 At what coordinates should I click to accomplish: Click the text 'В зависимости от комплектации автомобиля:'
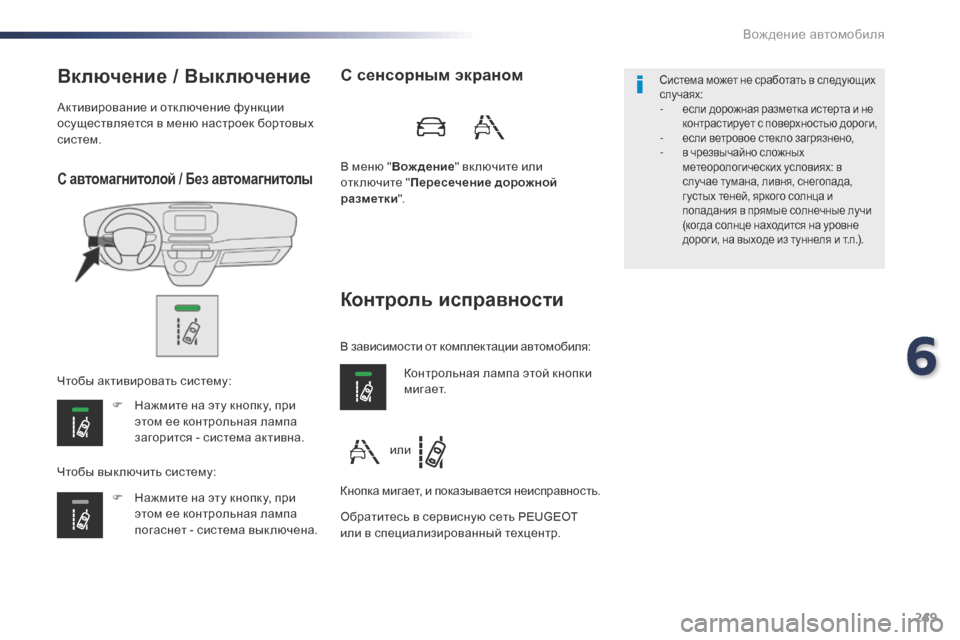click(x=465, y=347)
